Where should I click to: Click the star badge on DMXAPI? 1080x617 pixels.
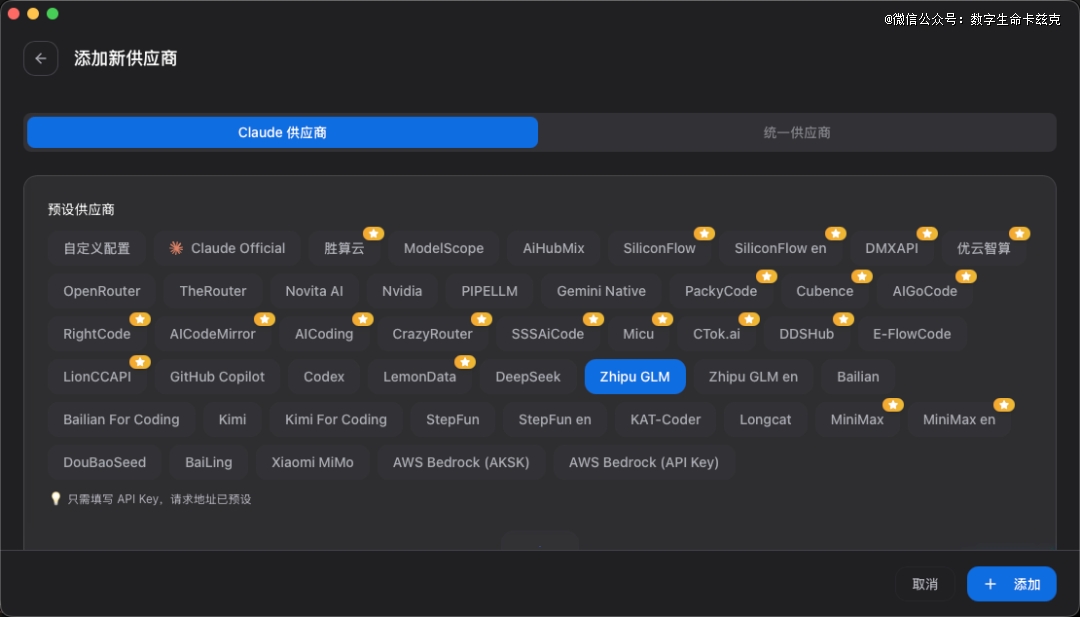coord(927,233)
